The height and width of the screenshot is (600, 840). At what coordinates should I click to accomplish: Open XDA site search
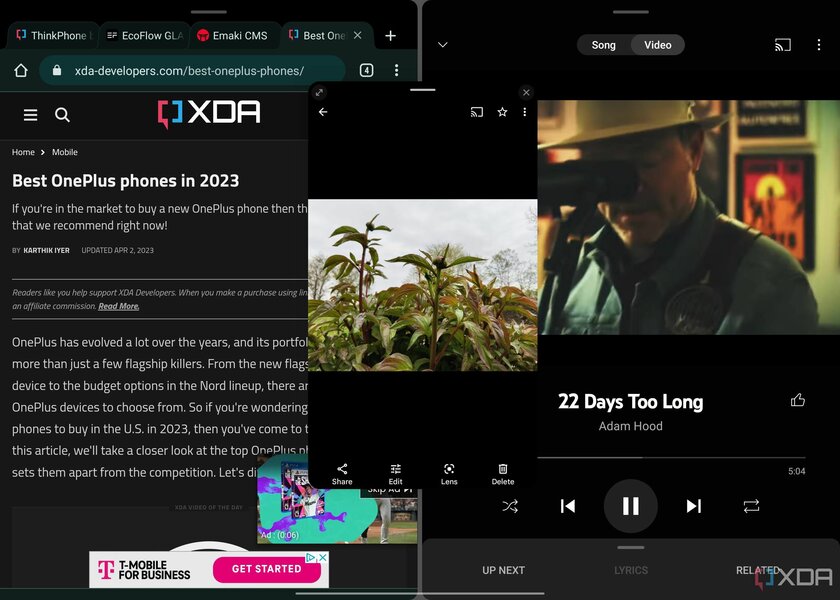click(x=62, y=115)
